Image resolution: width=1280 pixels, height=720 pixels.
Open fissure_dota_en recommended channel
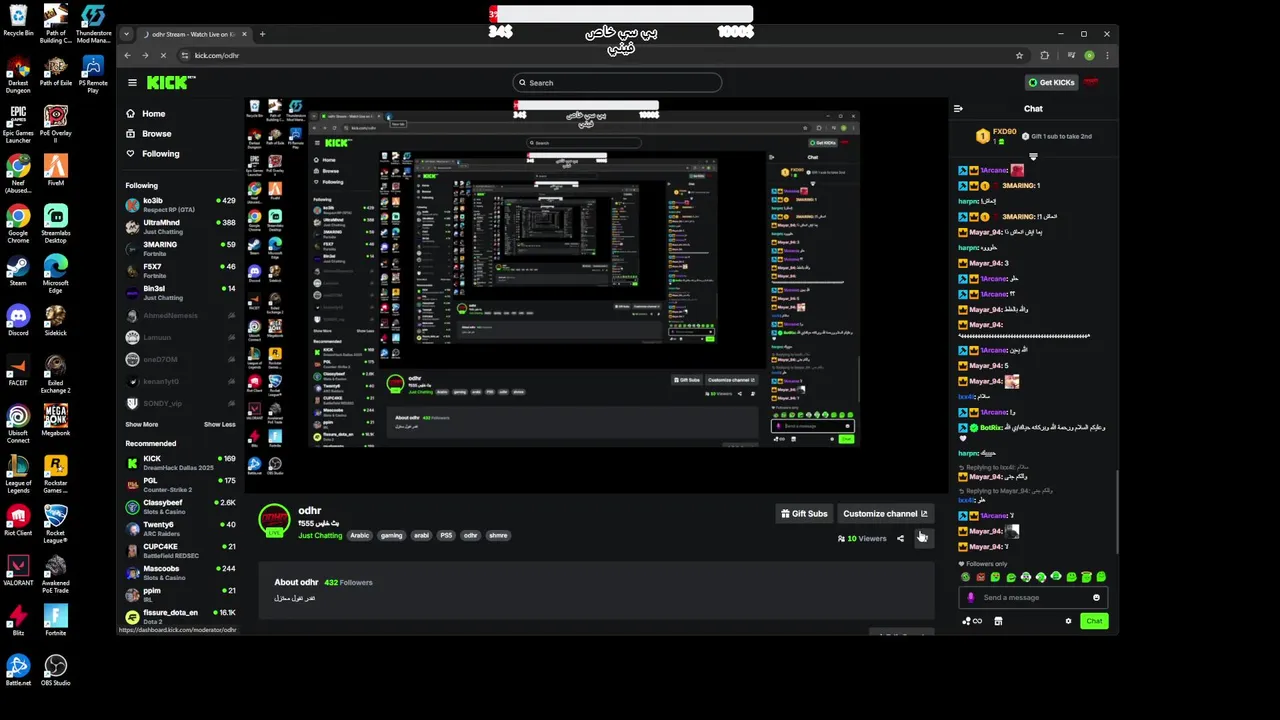point(181,617)
